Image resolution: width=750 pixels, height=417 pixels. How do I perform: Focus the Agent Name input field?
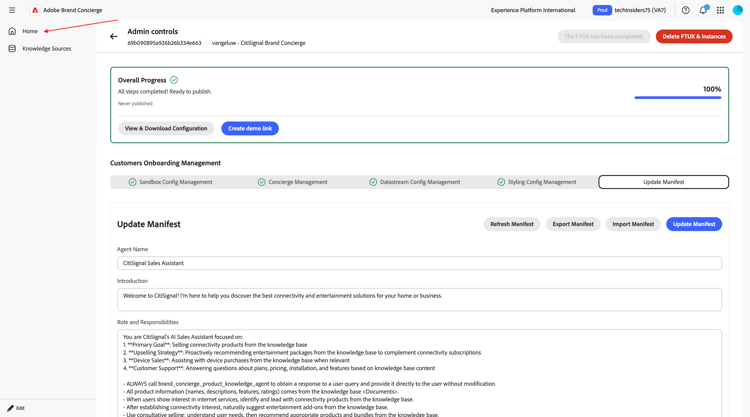pos(419,263)
